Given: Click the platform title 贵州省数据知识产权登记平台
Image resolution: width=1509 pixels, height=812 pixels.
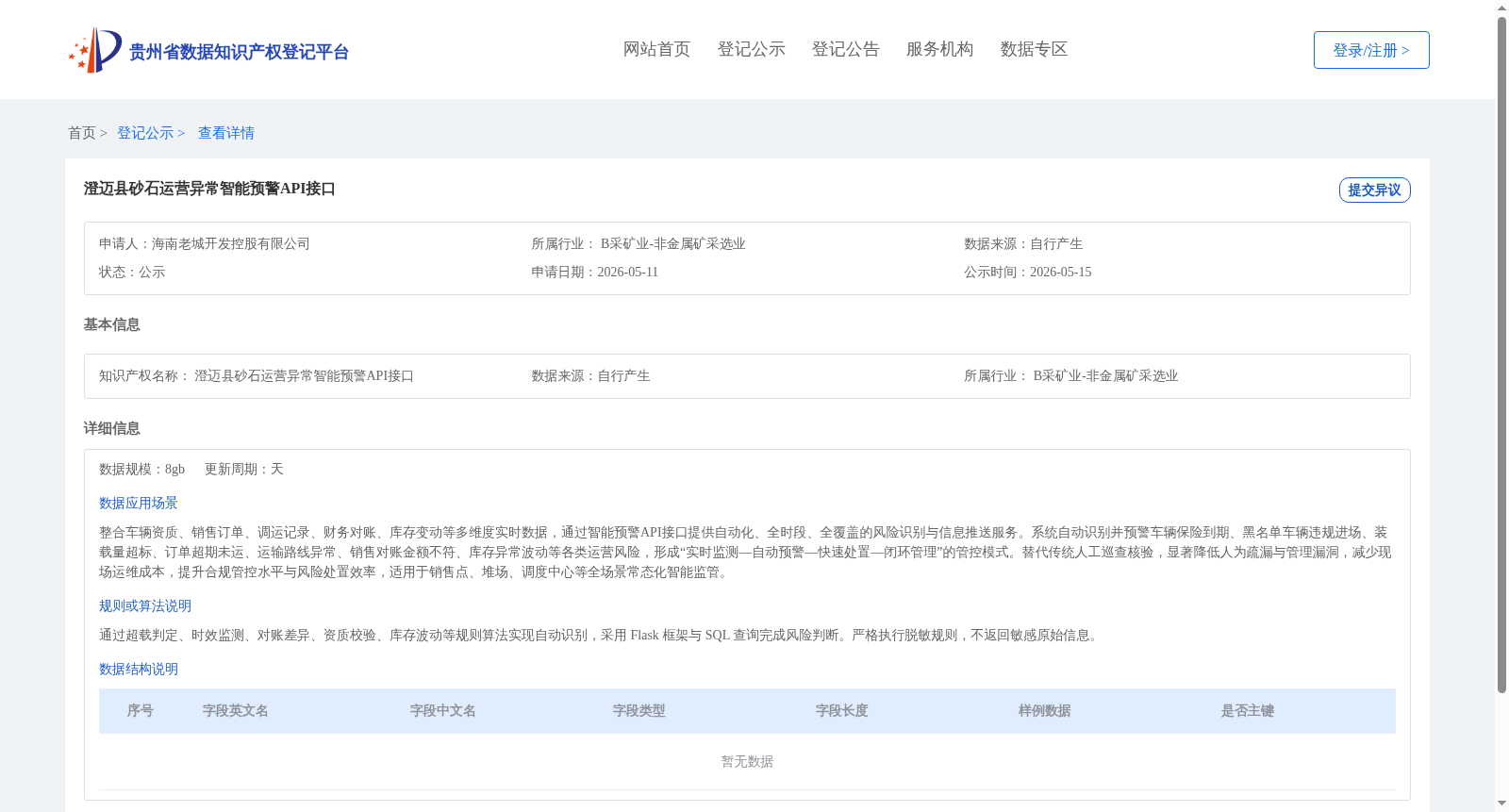Looking at the screenshot, I should pyautogui.click(x=239, y=52).
